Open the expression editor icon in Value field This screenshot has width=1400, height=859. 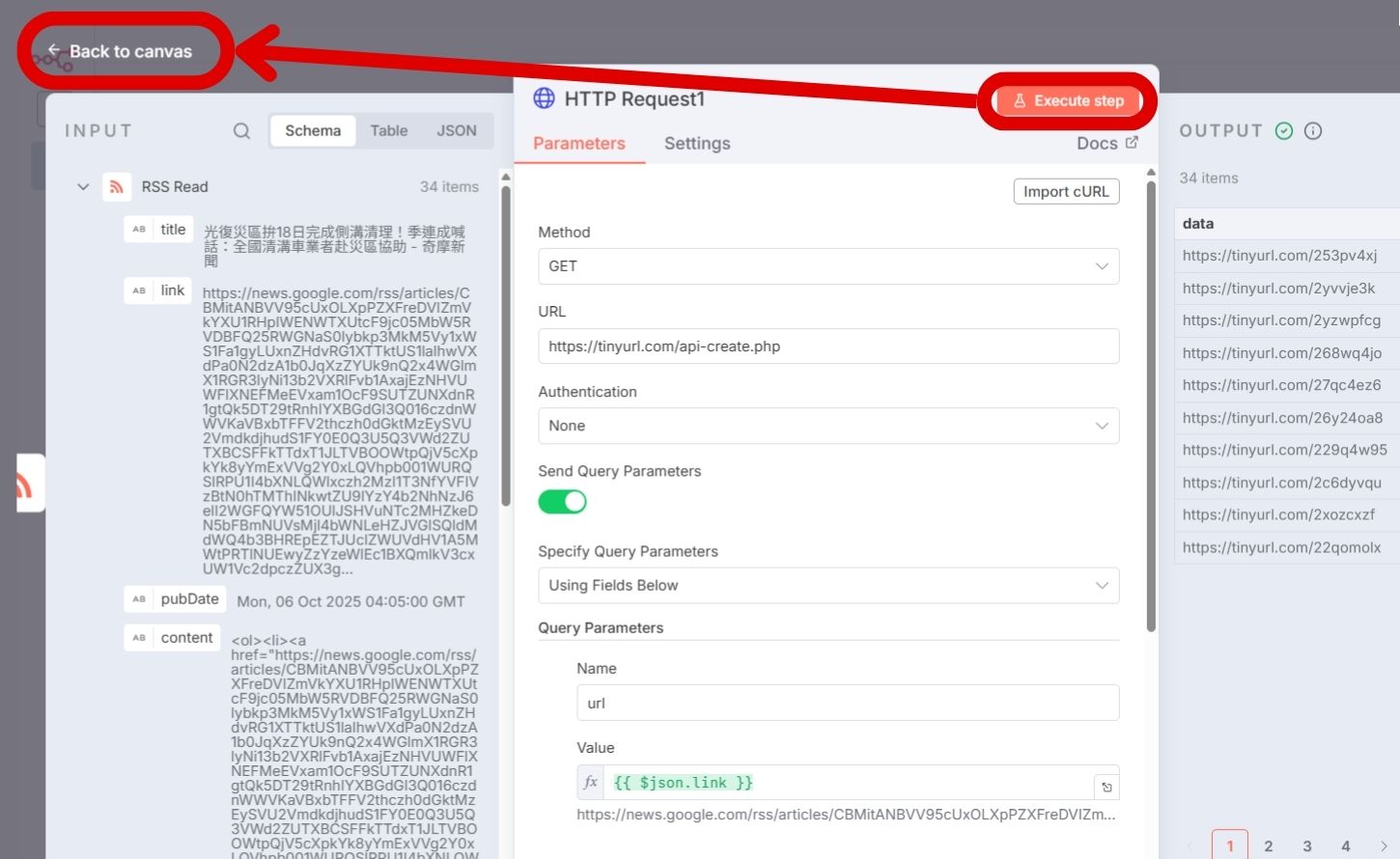[x=1106, y=787]
